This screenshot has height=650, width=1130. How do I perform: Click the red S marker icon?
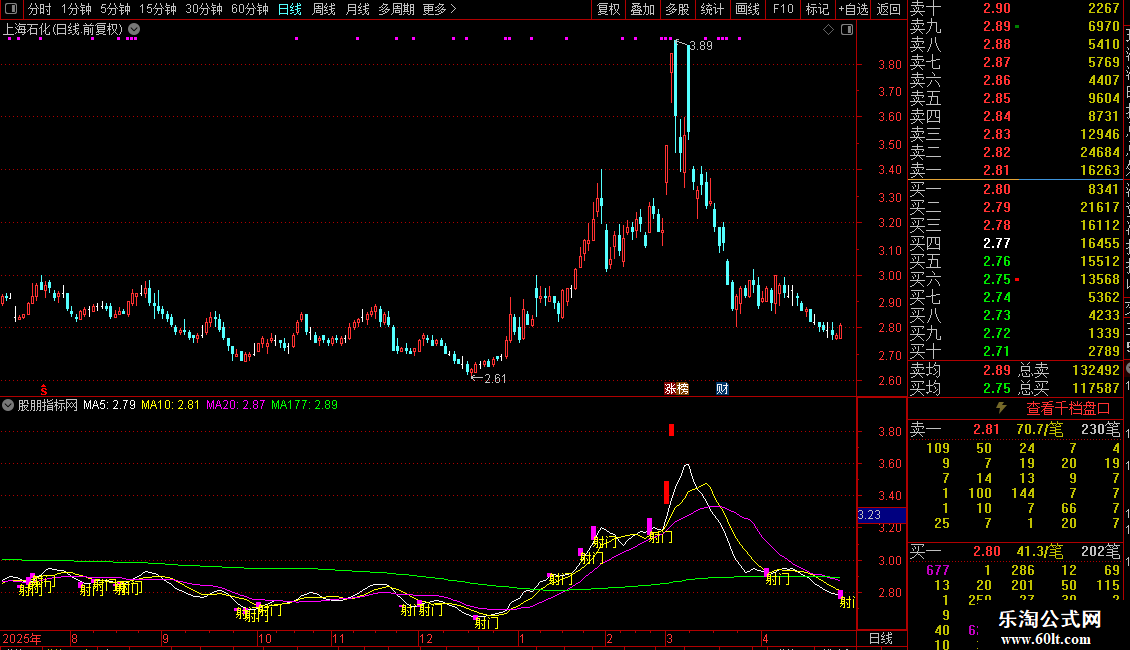44,390
